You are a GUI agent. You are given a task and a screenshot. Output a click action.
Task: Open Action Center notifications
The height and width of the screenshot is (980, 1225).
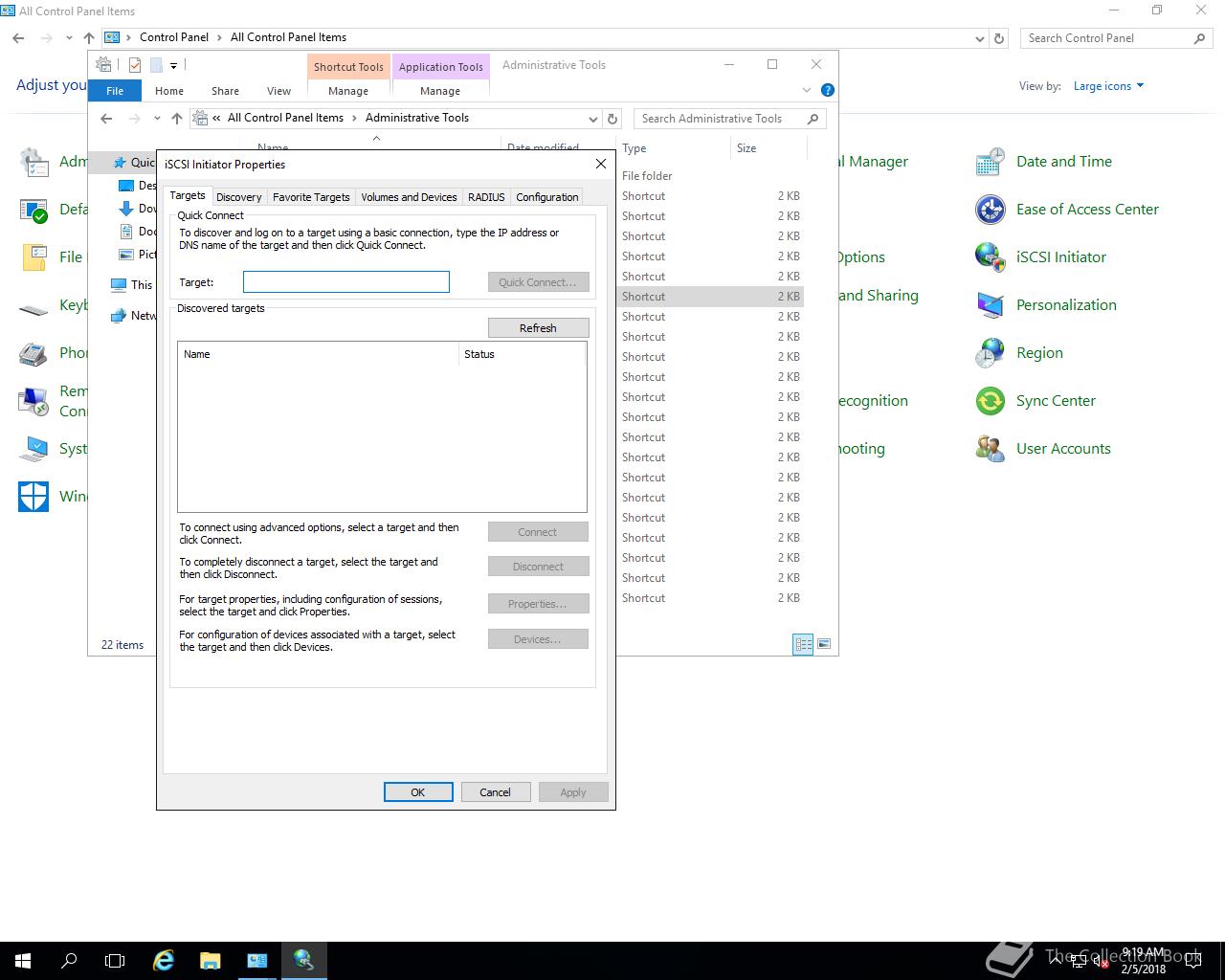(1193, 961)
